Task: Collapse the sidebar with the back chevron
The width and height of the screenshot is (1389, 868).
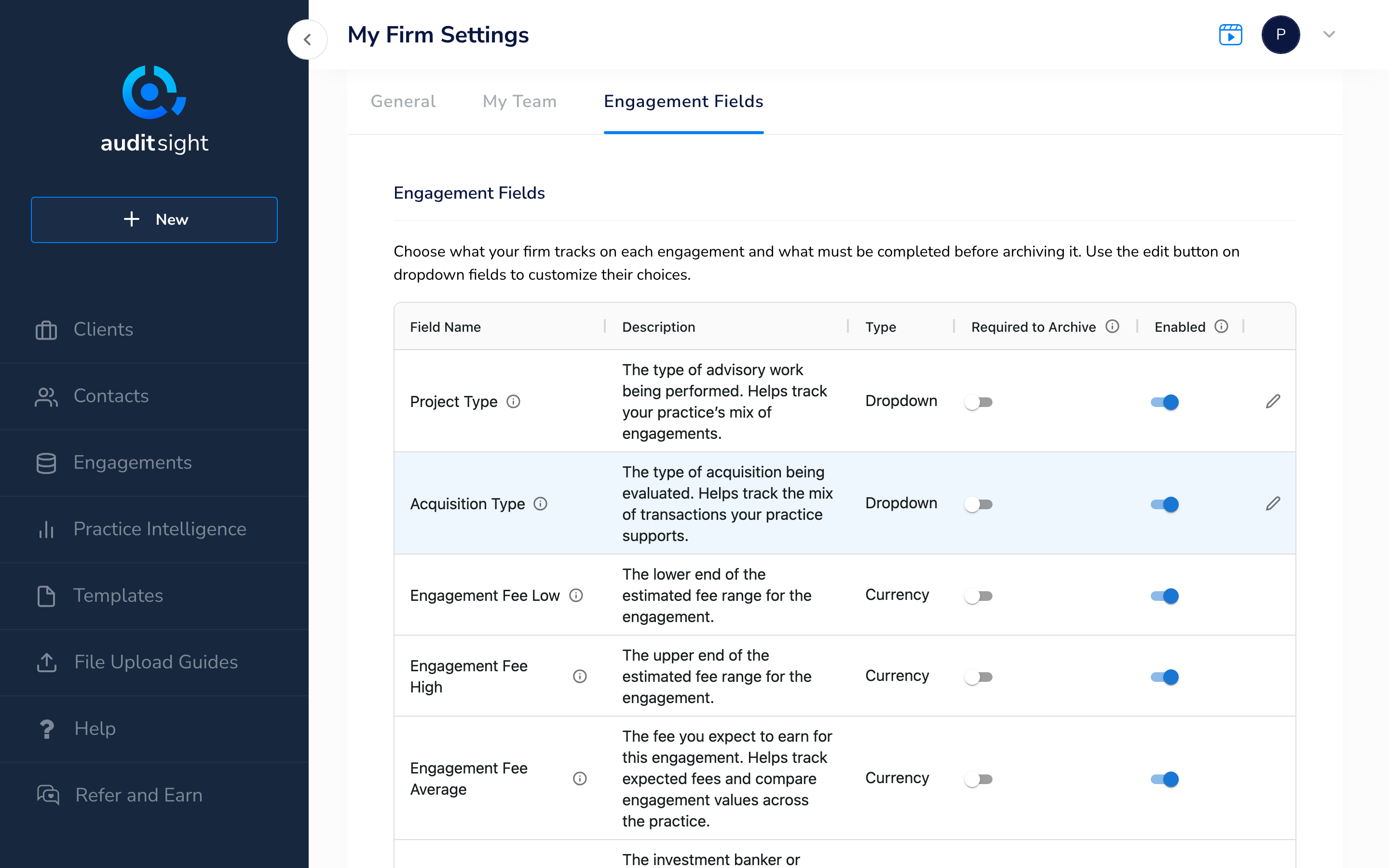Action: (308, 39)
